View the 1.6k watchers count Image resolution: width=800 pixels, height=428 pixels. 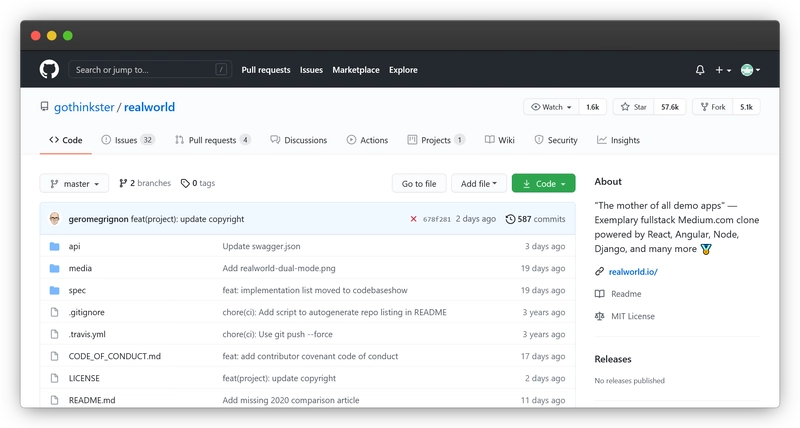(x=592, y=107)
